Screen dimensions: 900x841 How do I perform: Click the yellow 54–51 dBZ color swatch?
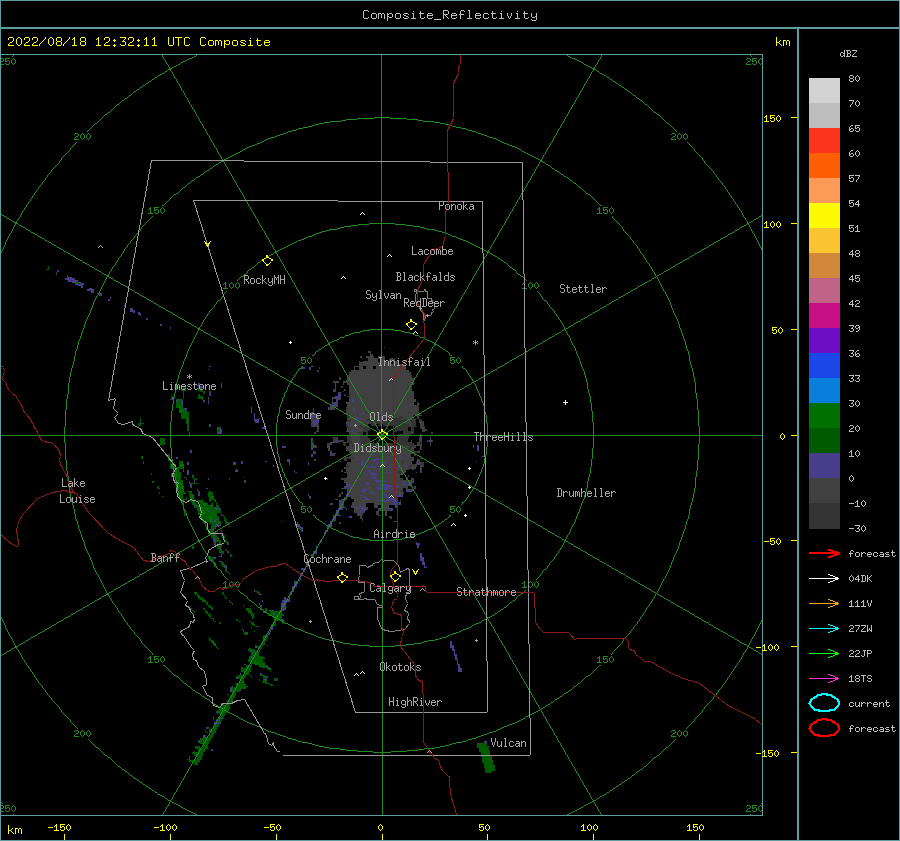click(824, 215)
